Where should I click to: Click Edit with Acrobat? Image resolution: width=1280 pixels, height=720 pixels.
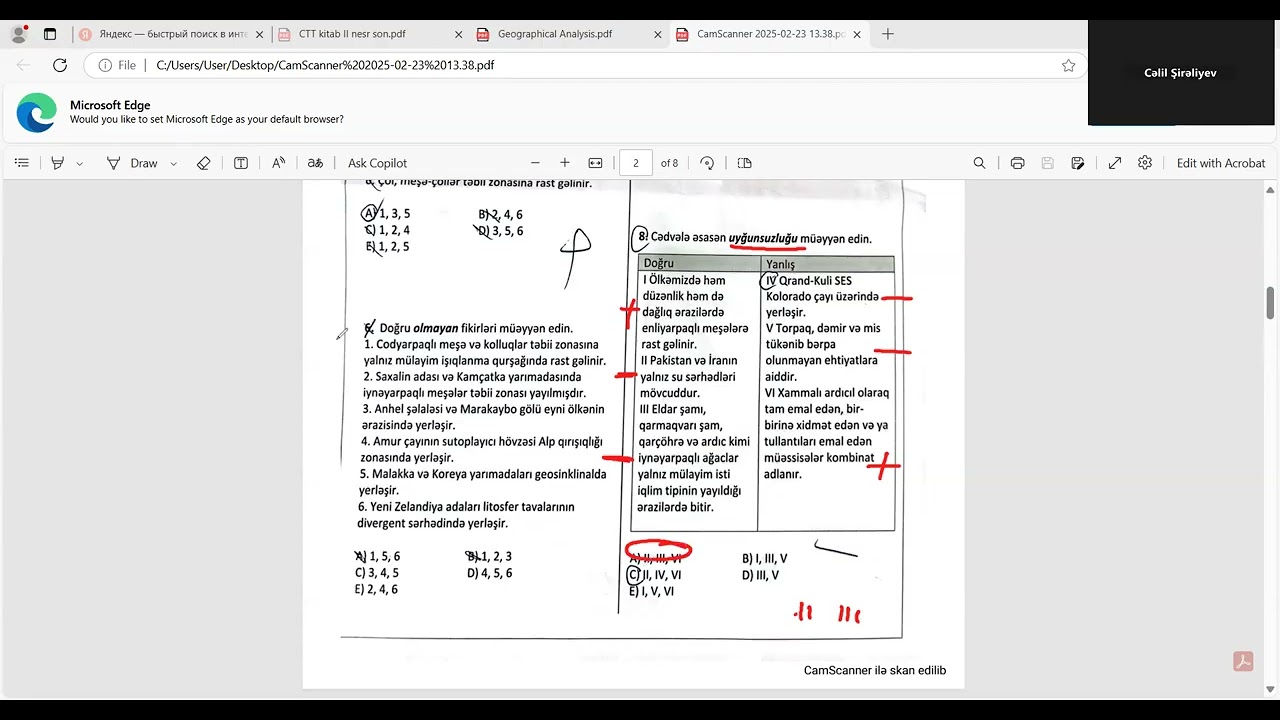1221,163
